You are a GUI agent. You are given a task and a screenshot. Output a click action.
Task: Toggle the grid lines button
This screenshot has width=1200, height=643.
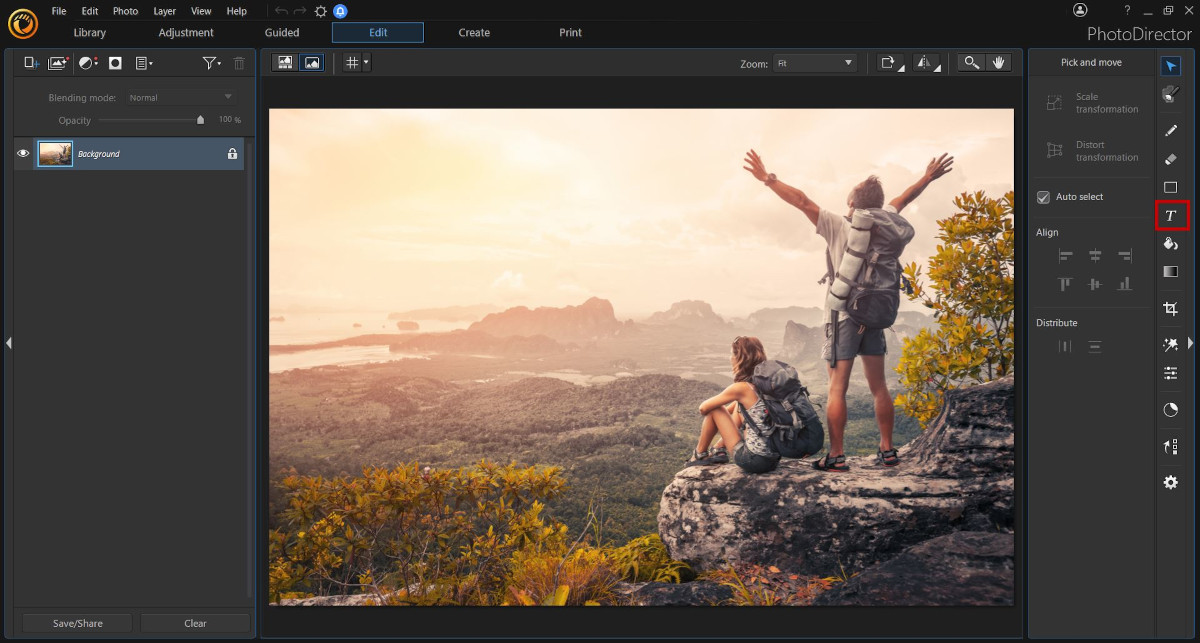pyautogui.click(x=351, y=62)
